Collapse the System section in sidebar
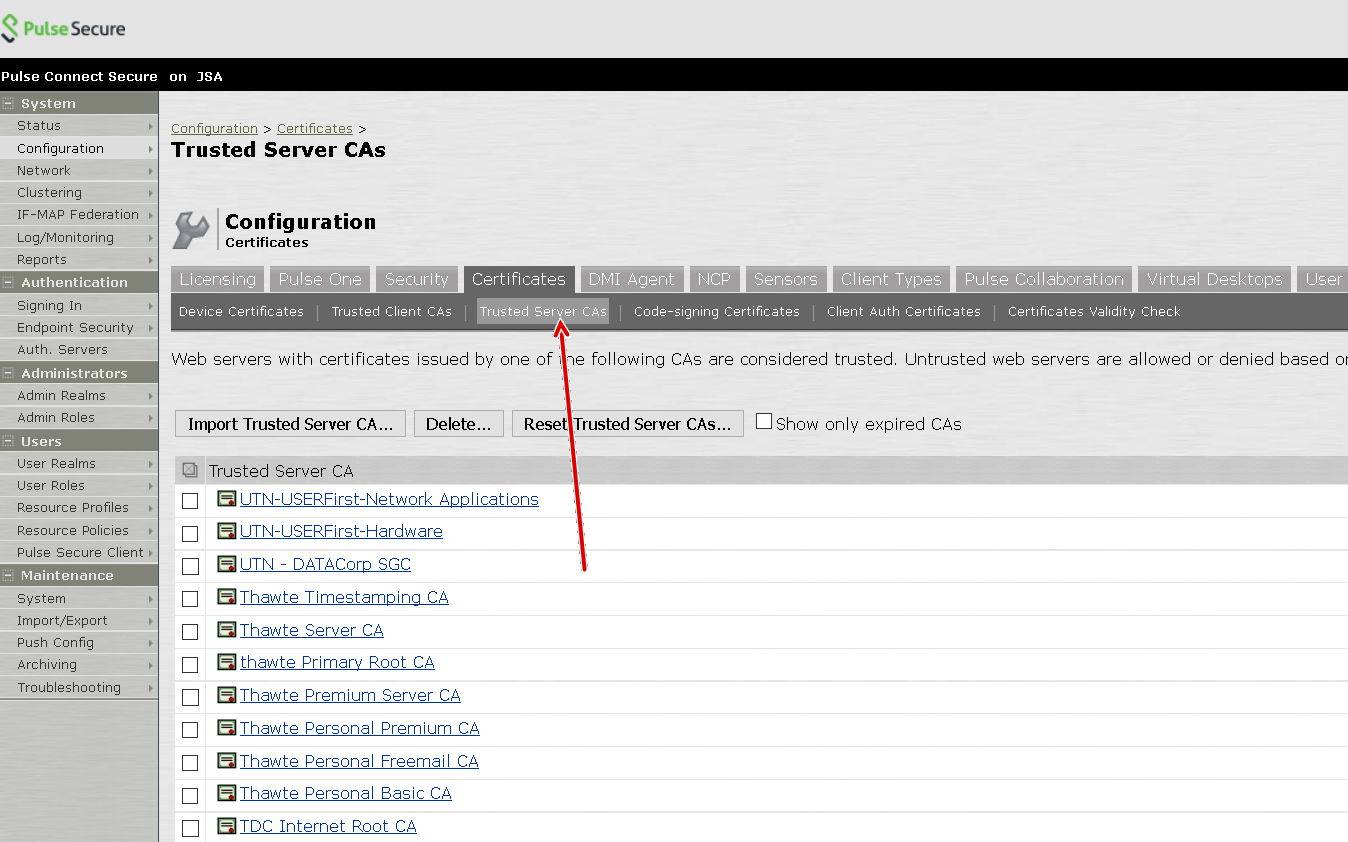 pyautogui.click(x=8, y=103)
